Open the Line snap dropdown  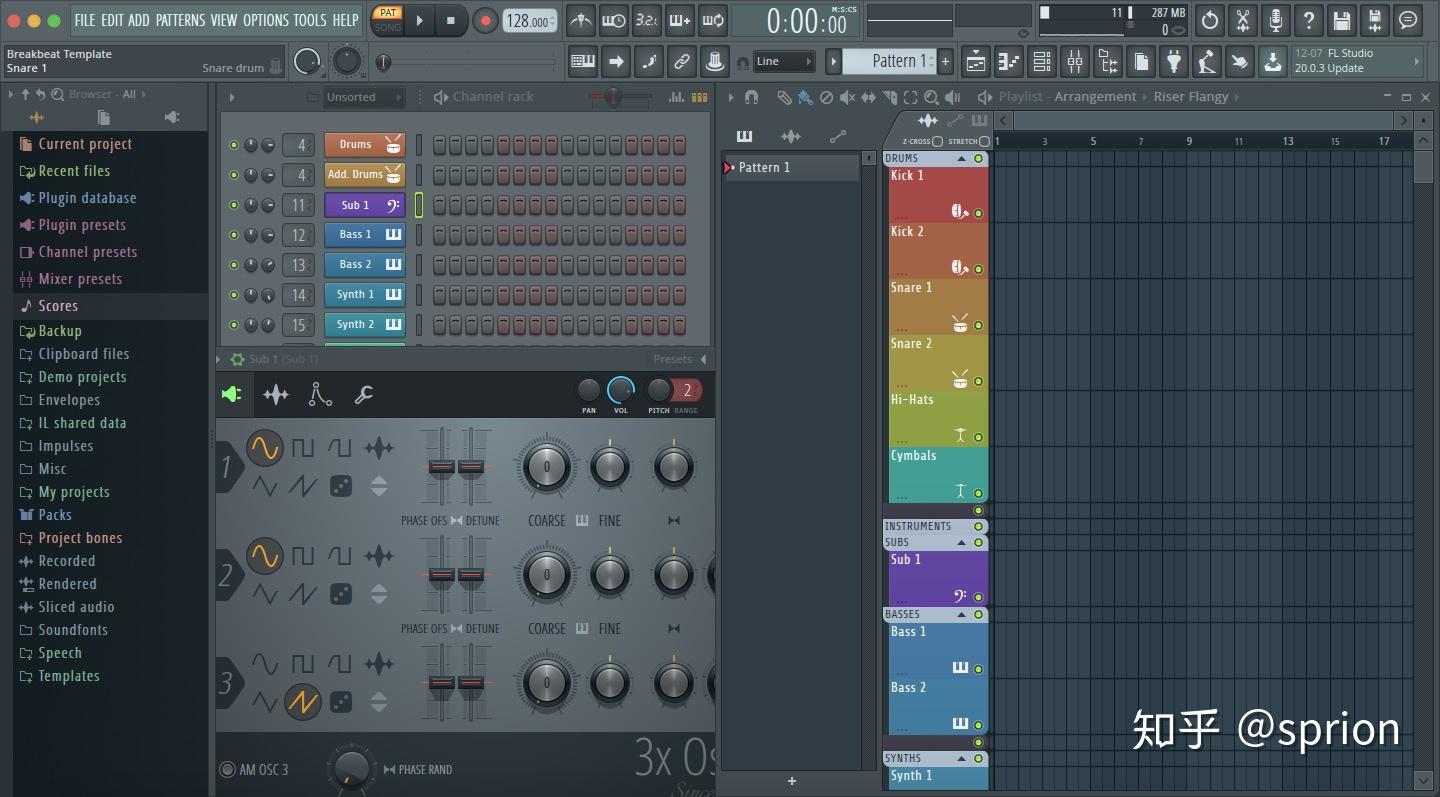tap(784, 62)
